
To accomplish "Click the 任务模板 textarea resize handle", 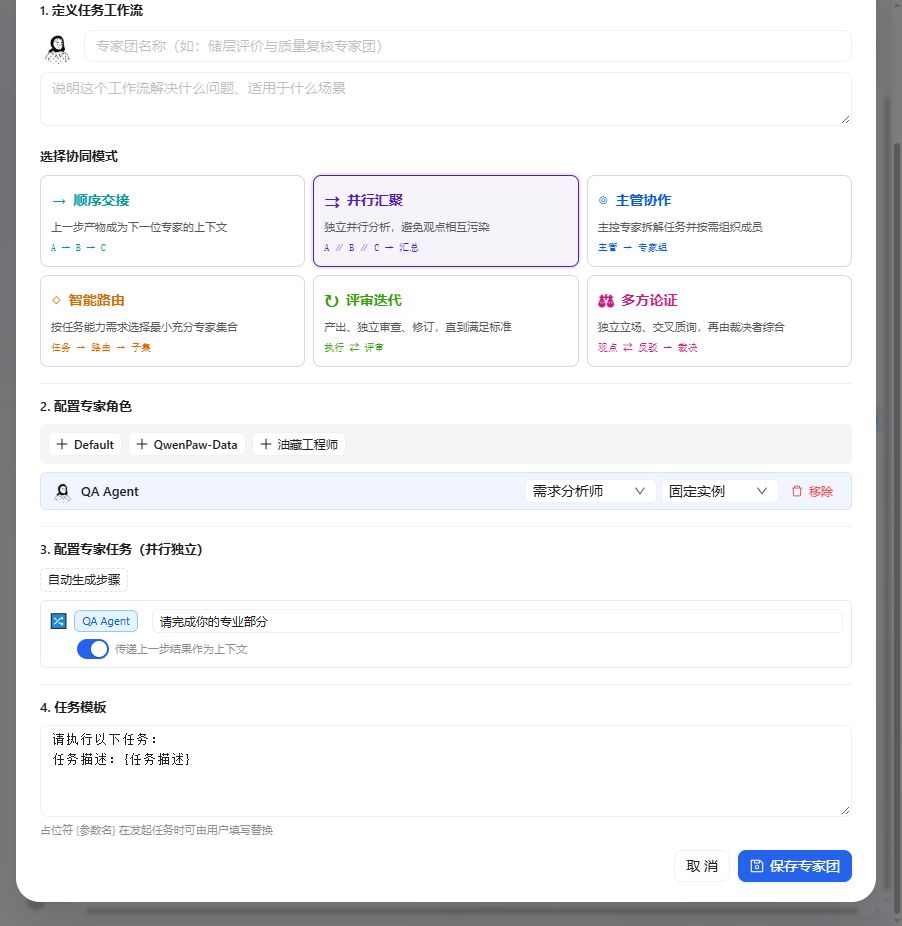I will 845,810.
